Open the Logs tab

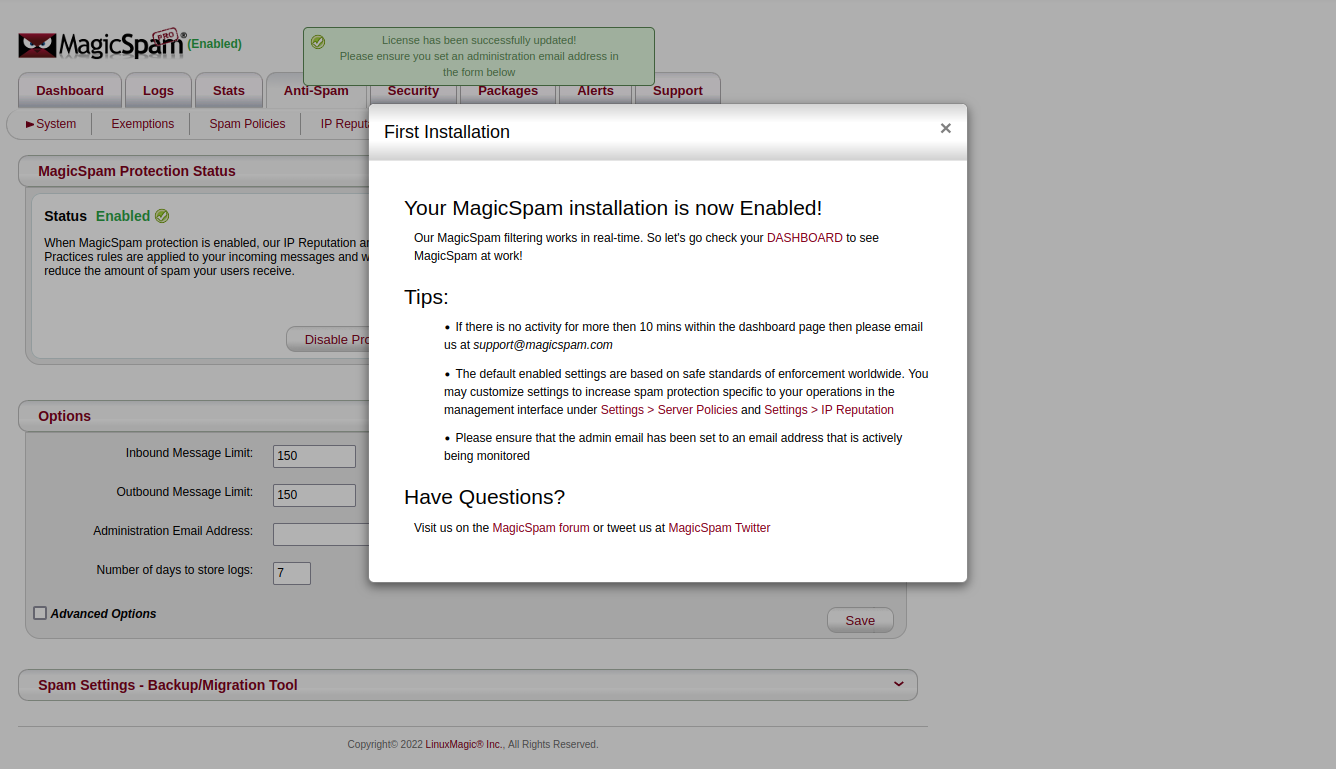pyautogui.click(x=158, y=90)
